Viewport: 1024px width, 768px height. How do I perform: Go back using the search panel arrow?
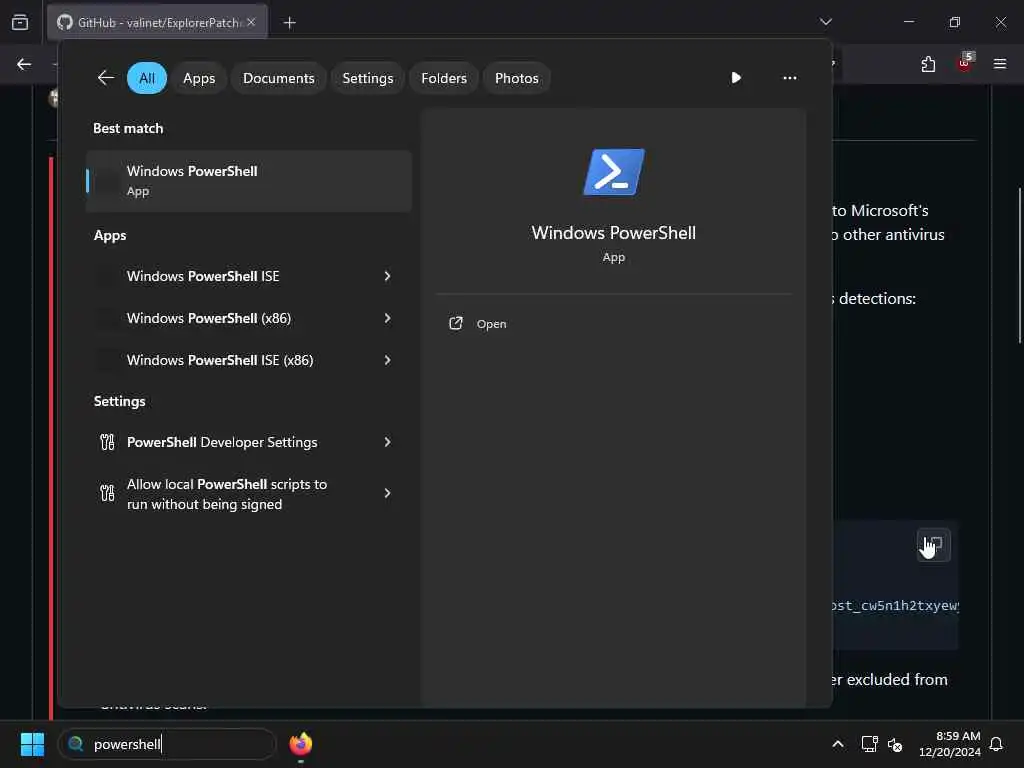(x=105, y=78)
